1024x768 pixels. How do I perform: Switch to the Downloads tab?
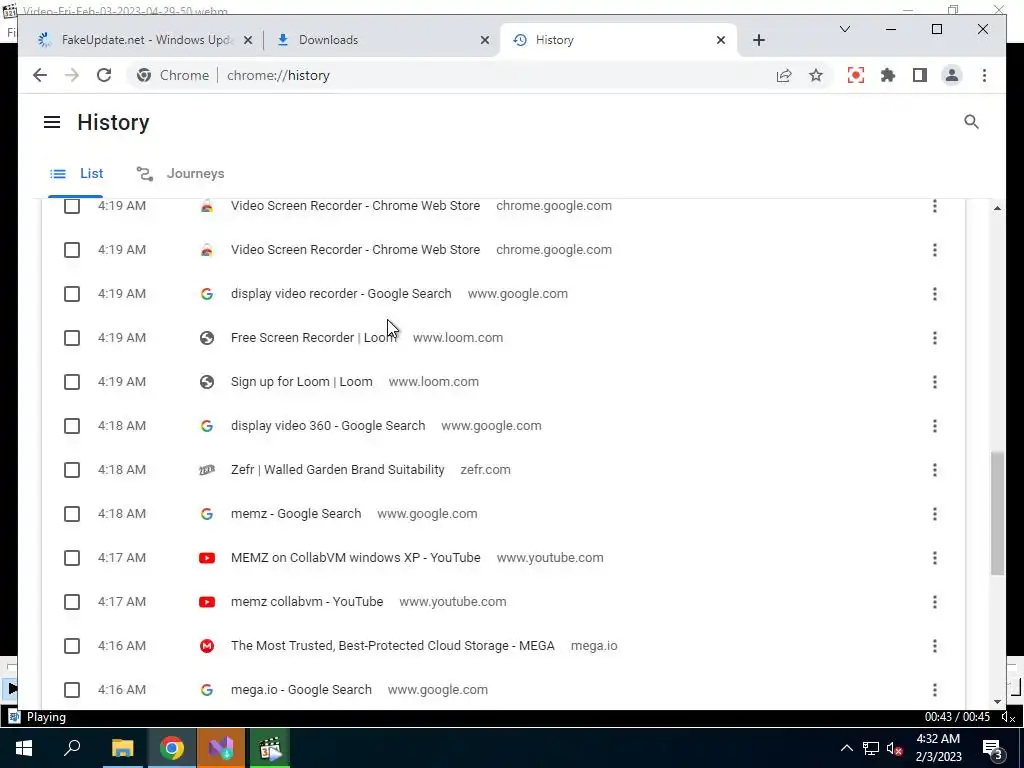pyautogui.click(x=382, y=40)
